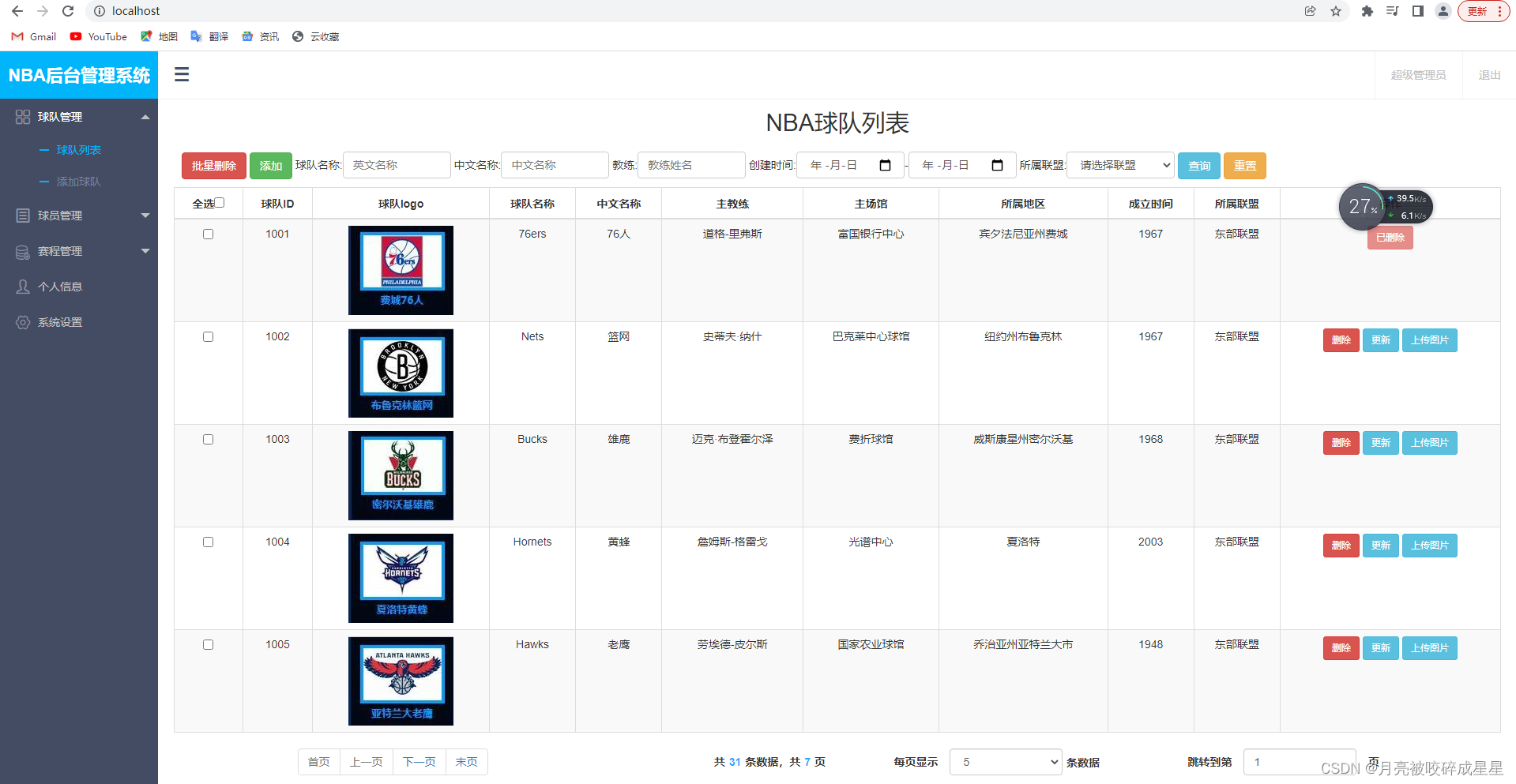Screen dimensions: 1516x784
Task: Open the 地图 maps bookmark
Action: pos(159,36)
